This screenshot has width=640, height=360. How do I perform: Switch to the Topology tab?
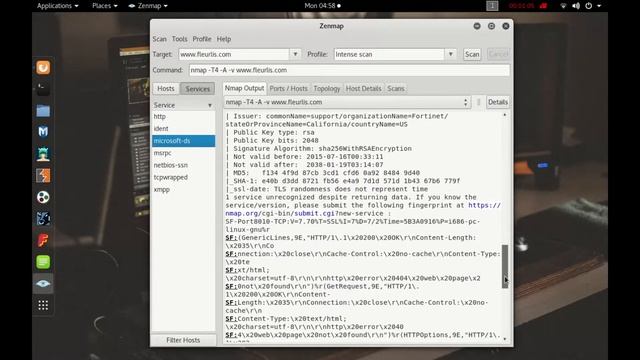click(x=327, y=88)
